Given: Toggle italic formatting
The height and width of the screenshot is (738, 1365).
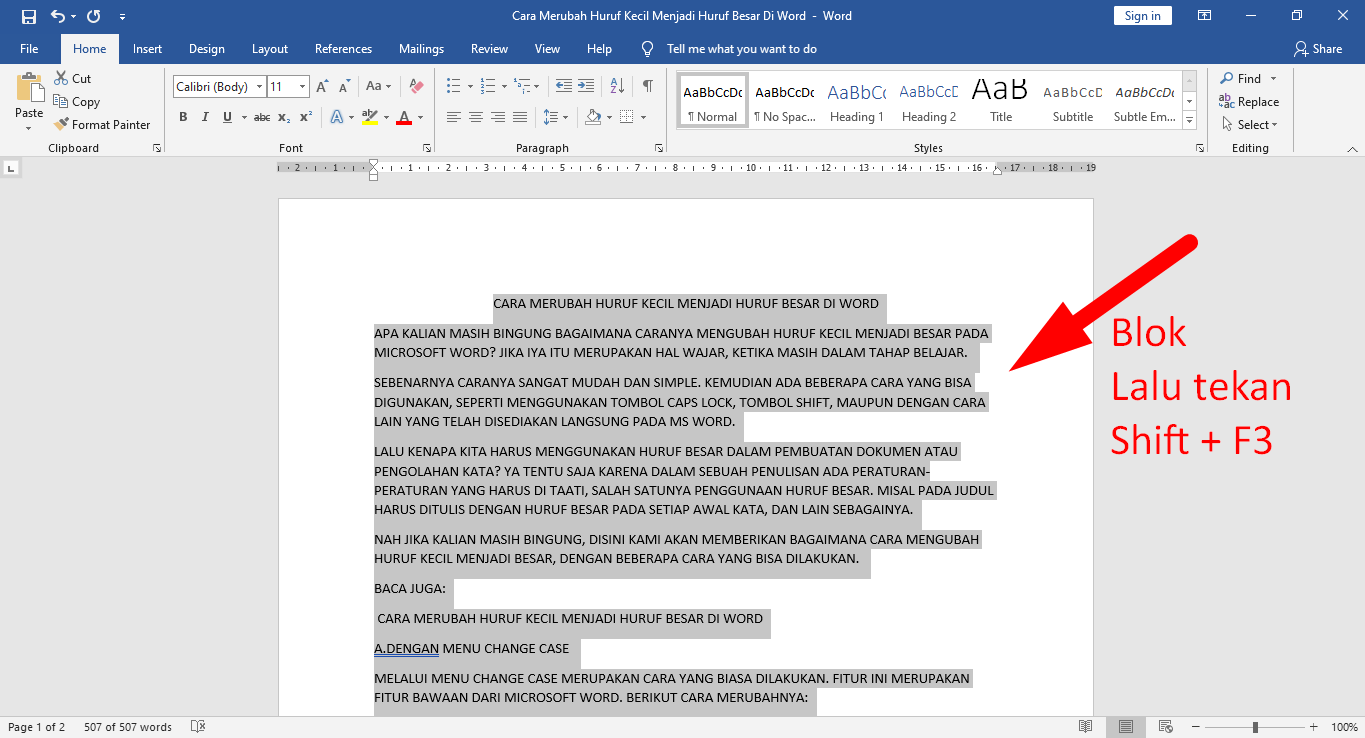Looking at the screenshot, I should [205, 117].
